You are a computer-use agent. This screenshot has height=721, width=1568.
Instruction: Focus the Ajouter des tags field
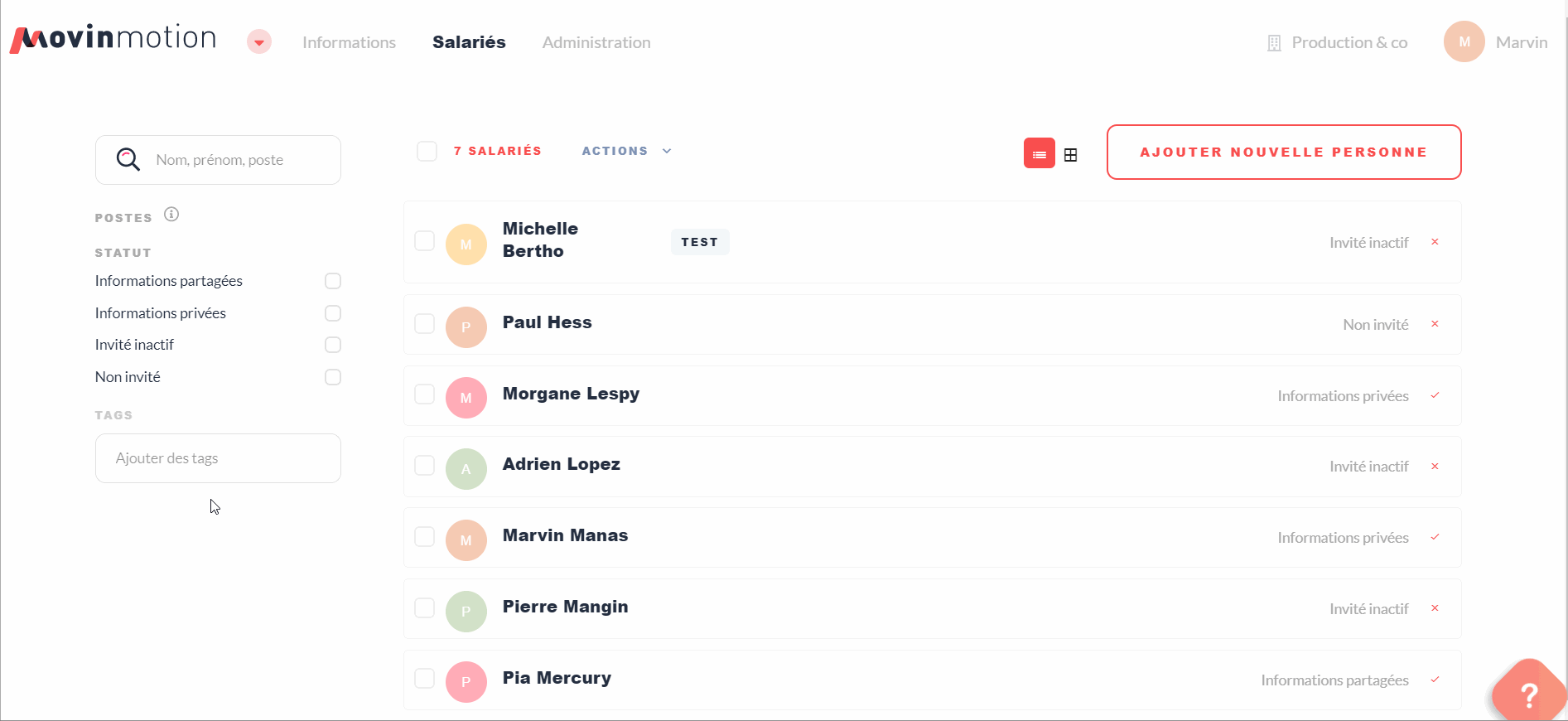[218, 458]
